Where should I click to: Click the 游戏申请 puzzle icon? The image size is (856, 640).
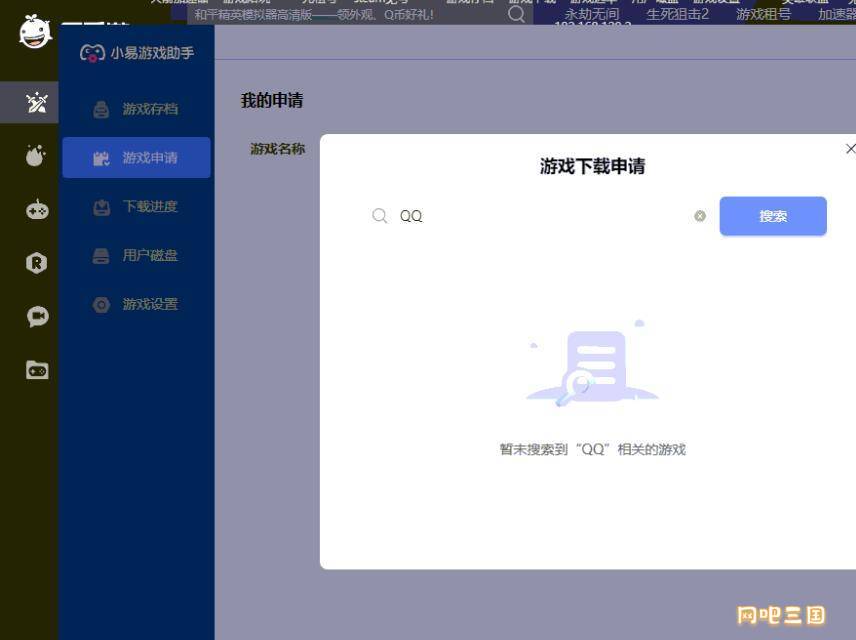101,158
